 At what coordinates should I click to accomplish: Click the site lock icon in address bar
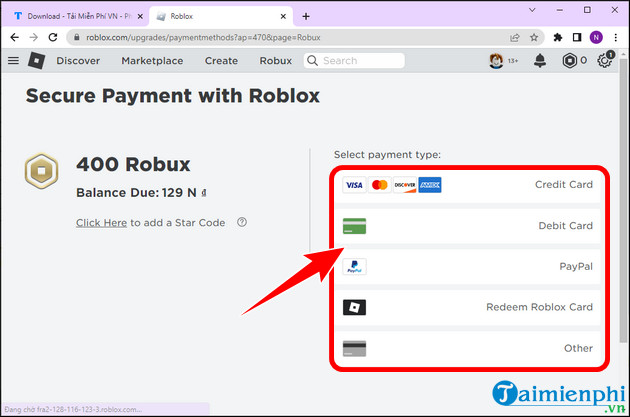pos(76,37)
